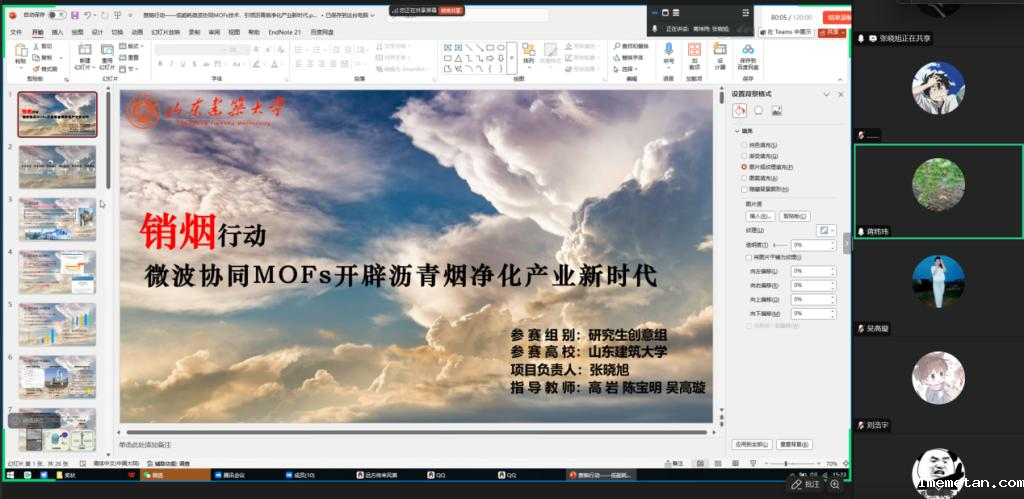This screenshot has height=499, width=1024.
Task: Select slide 3 thumbnail in slide panel
Action: pyautogui.click(x=57, y=220)
